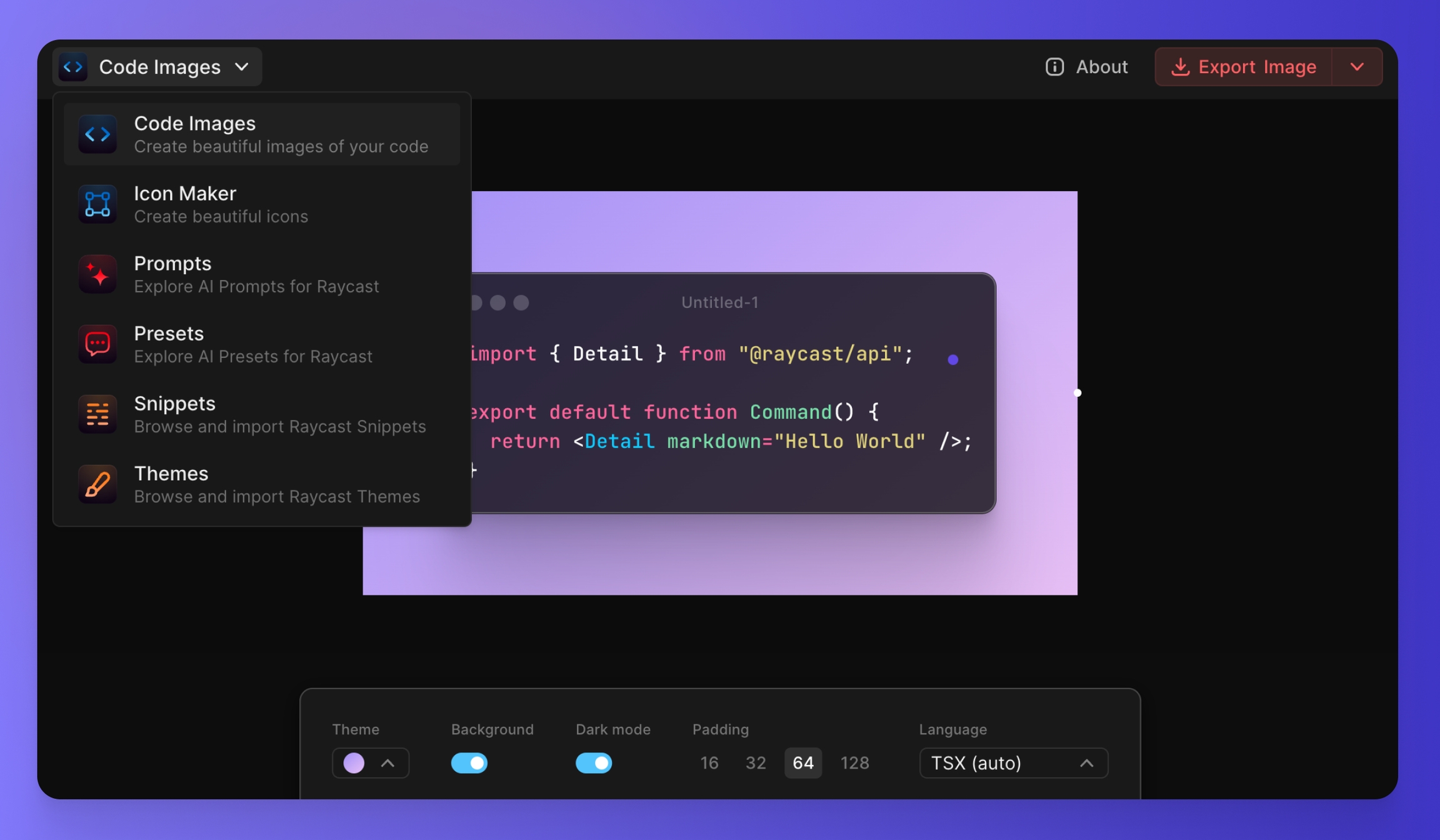Image resolution: width=1440 pixels, height=840 pixels.
Task: Select padding value 128
Action: click(854, 763)
